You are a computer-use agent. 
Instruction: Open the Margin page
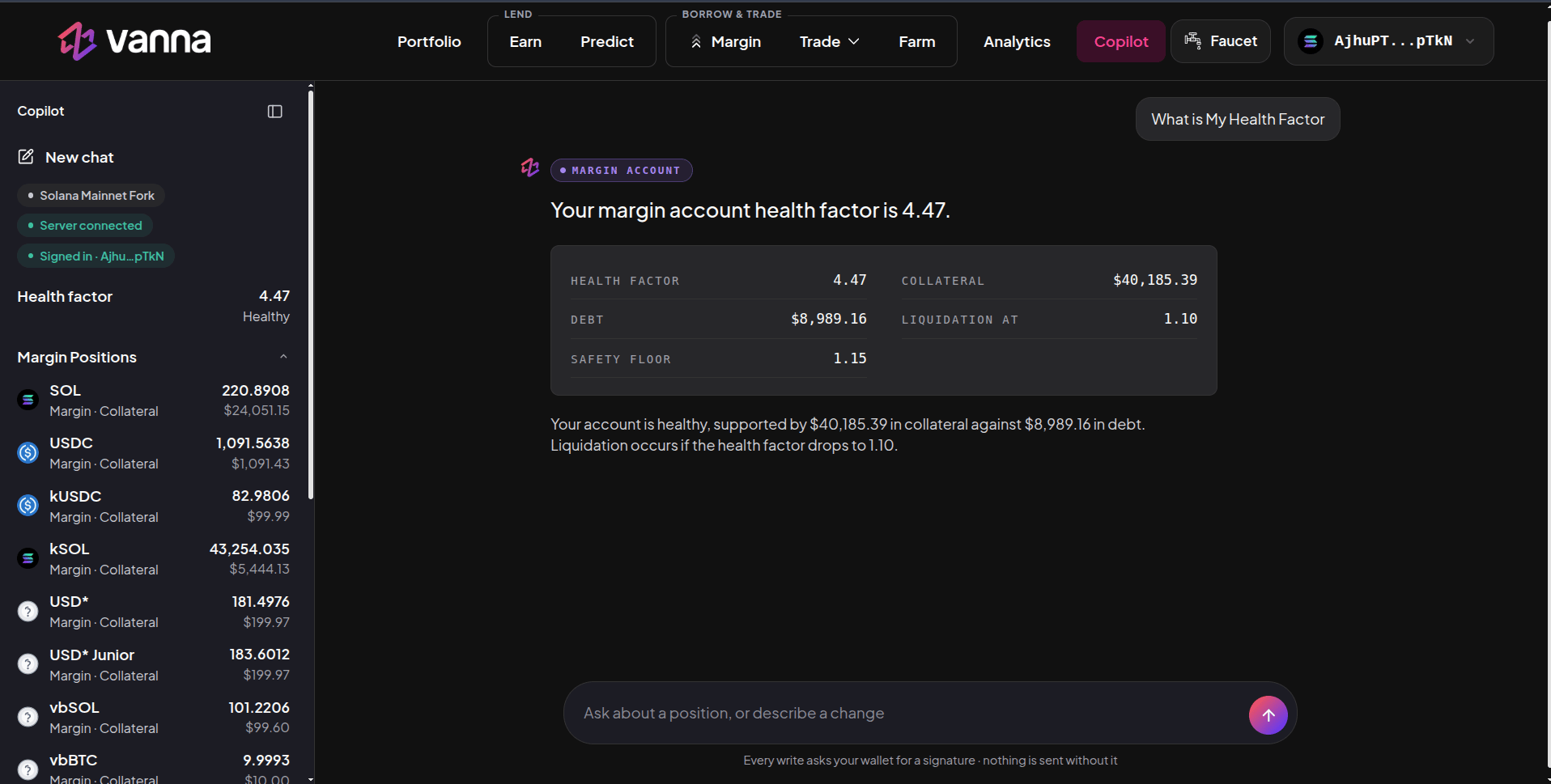[x=736, y=41]
